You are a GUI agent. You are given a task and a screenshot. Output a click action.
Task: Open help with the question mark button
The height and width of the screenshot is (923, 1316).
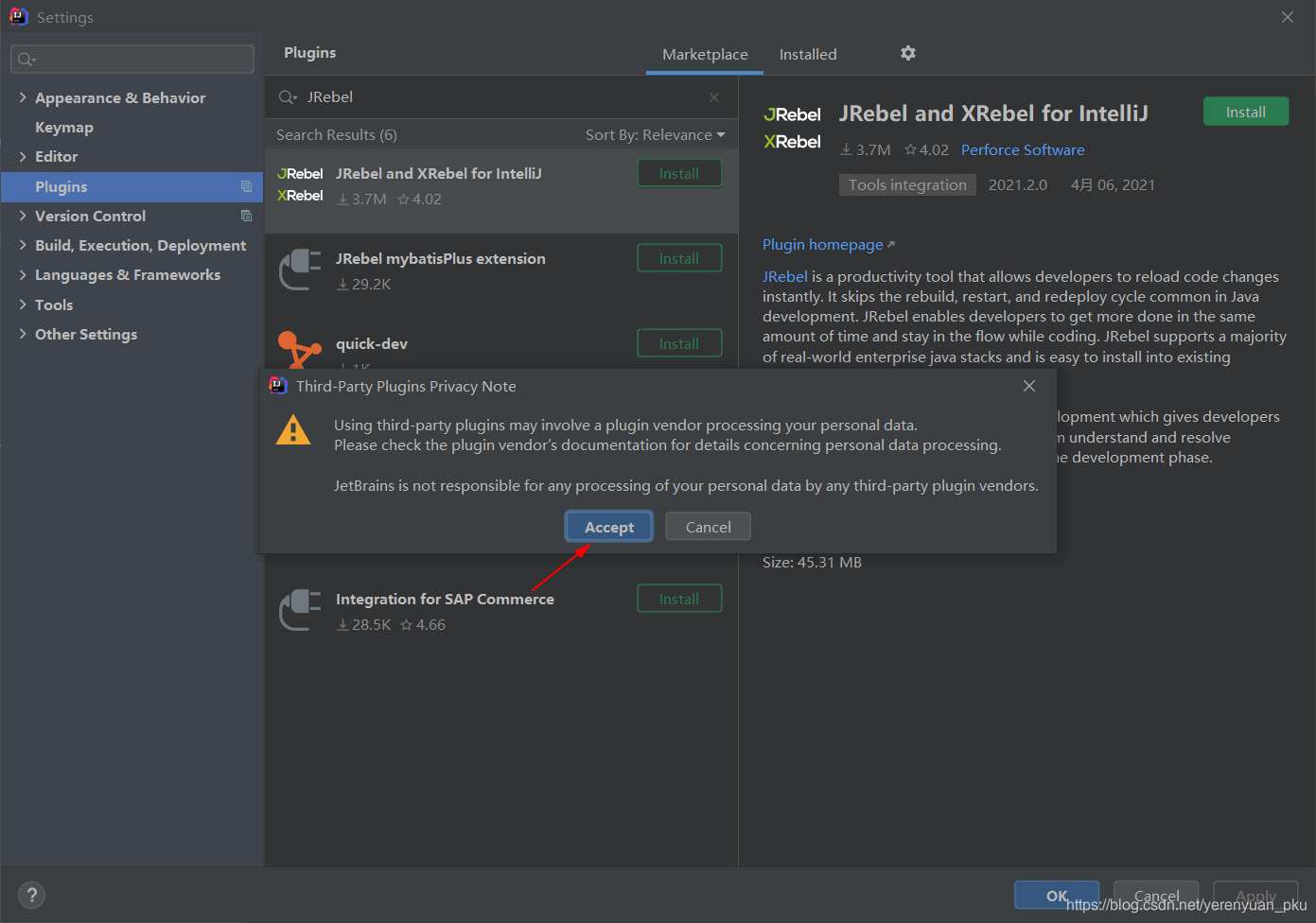pos(31,895)
